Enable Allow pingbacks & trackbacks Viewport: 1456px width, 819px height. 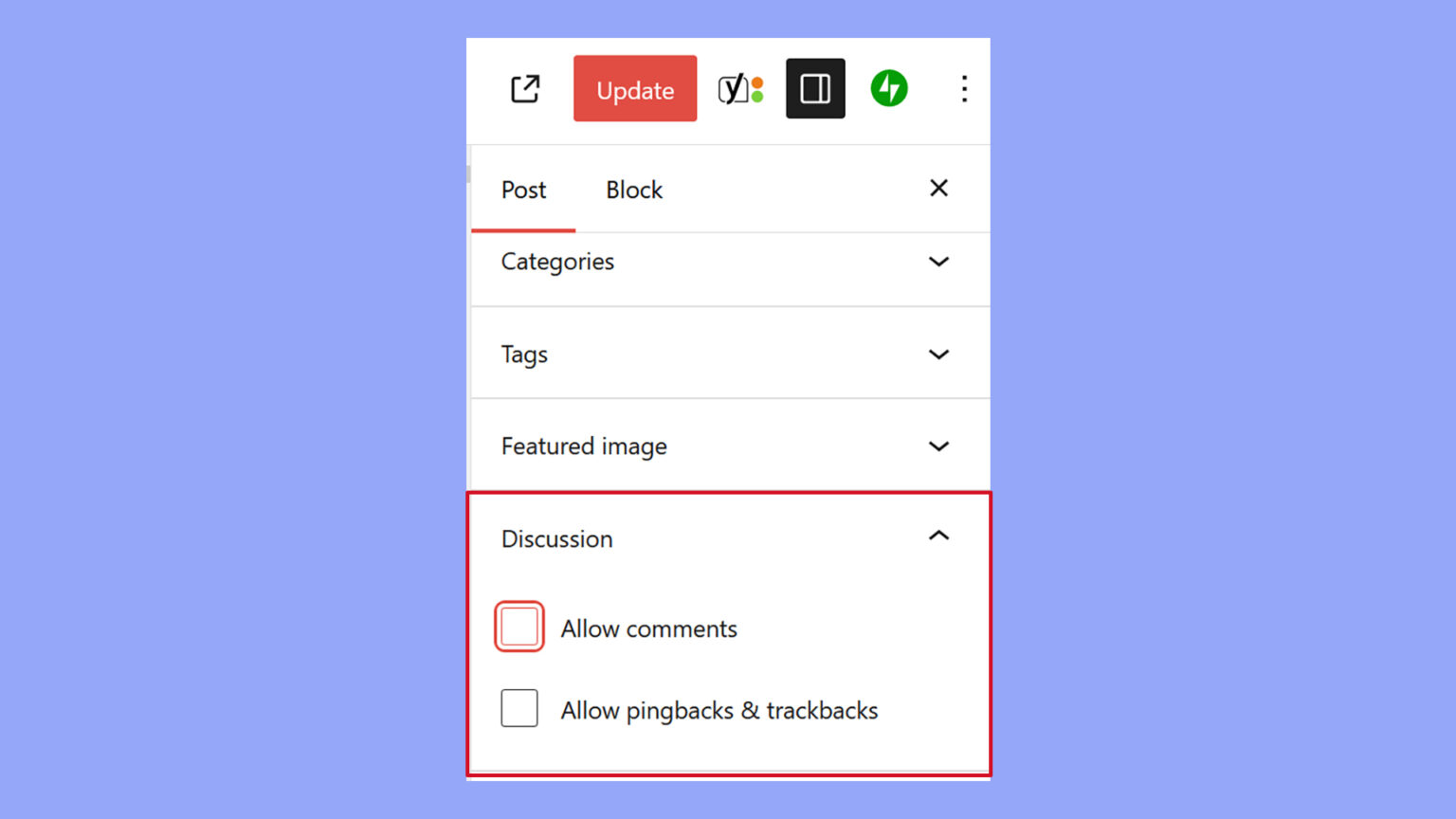(x=519, y=709)
